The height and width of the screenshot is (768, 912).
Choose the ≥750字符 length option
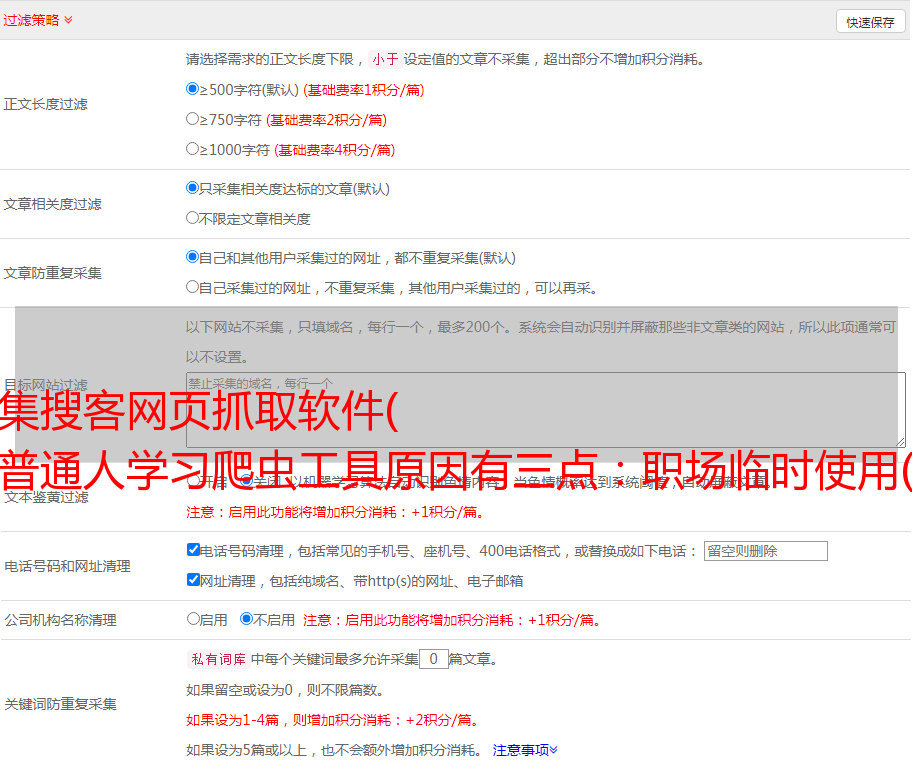(193, 119)
